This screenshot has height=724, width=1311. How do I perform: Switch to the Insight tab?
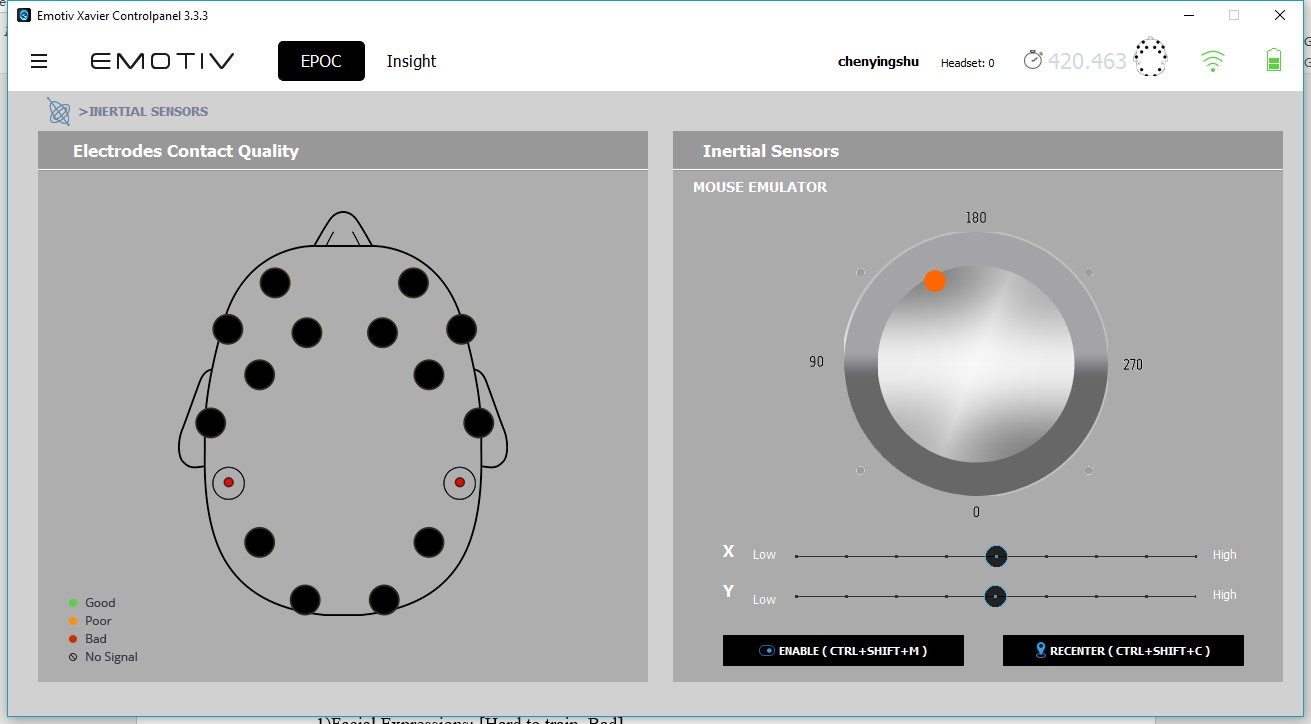coord(411,61)
